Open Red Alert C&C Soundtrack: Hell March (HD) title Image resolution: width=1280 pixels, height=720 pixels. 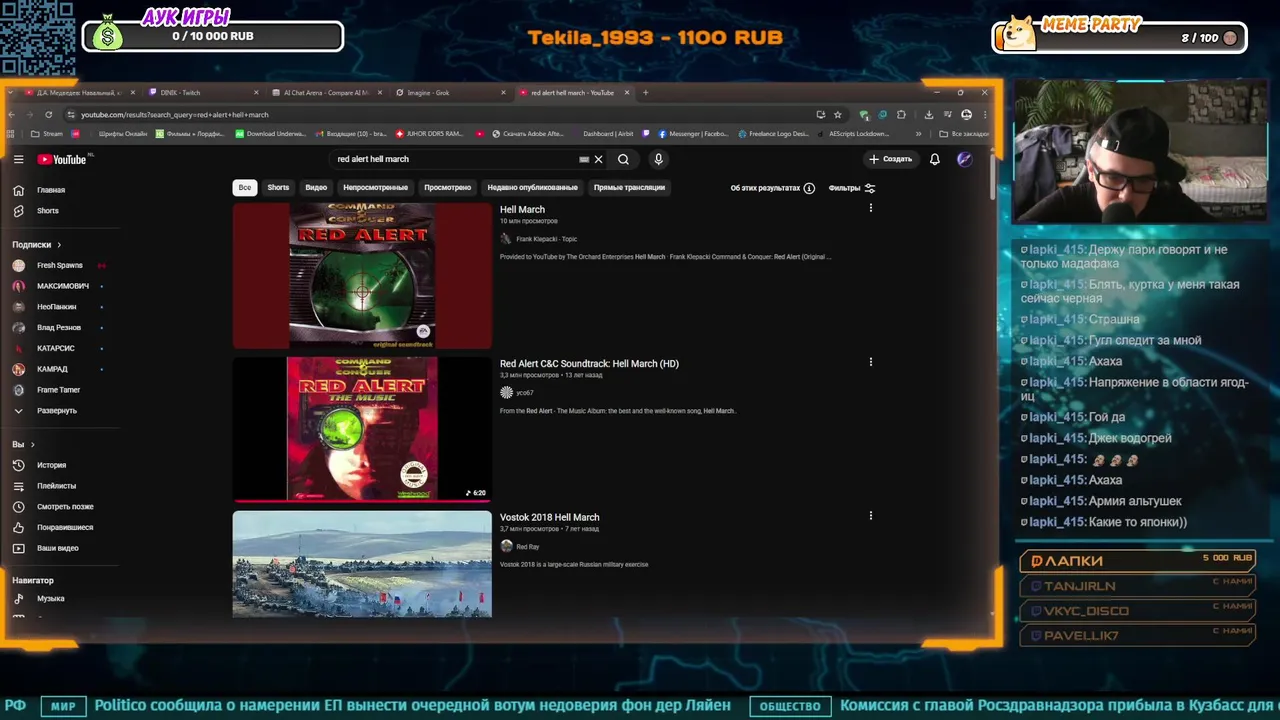point(589,364)
